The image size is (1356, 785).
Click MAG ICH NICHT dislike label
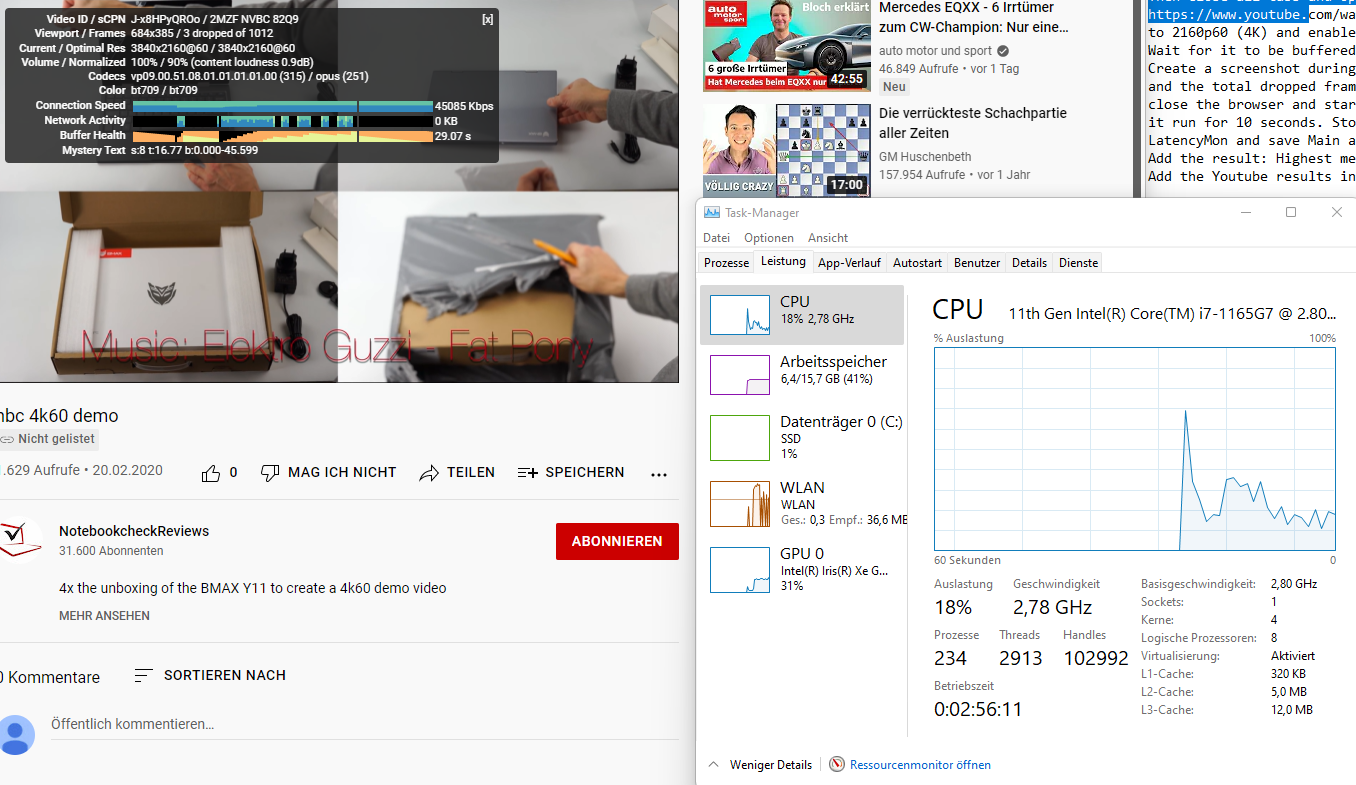(x=342, y=473)
